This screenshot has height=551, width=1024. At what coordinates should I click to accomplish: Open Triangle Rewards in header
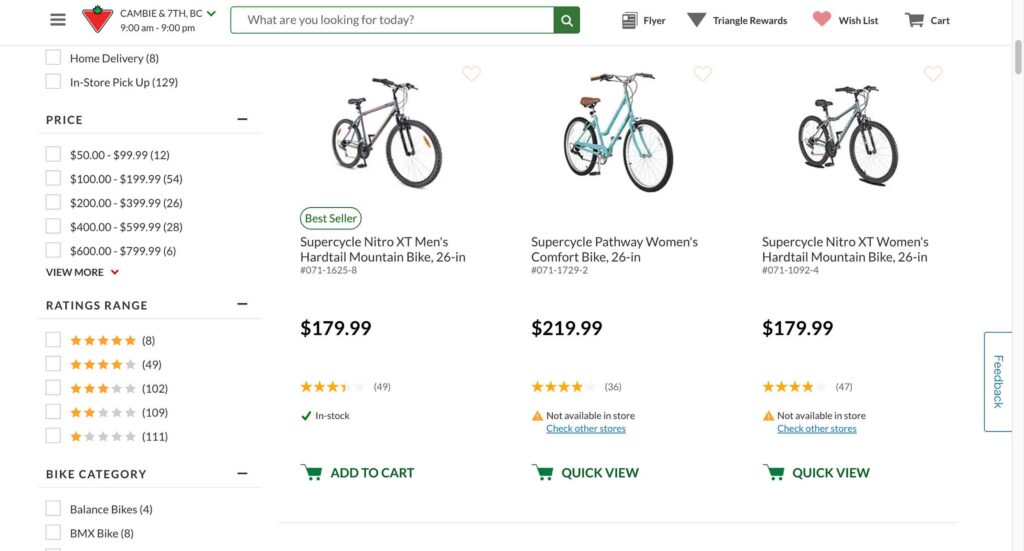[x=737, y=20]
